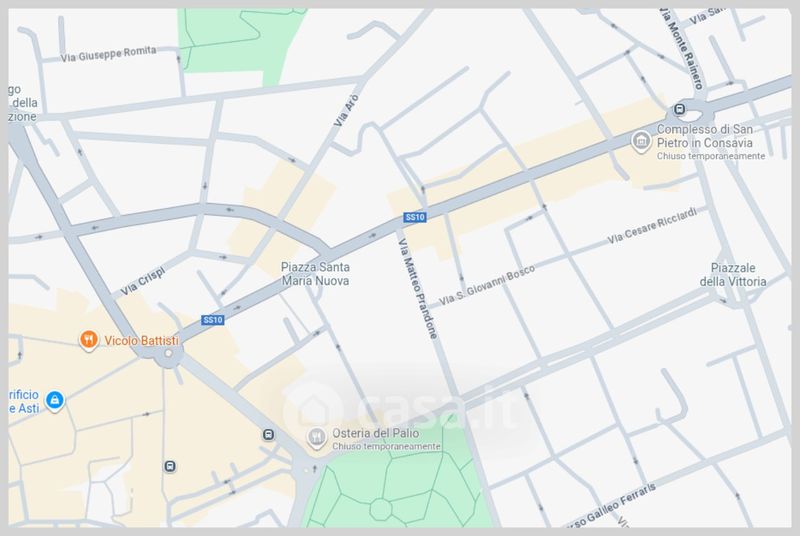The height and width of the screenshot is (536, 800).
Task: Click the blue circular marker near 'e Asti'
Action: tap(56, 400)
